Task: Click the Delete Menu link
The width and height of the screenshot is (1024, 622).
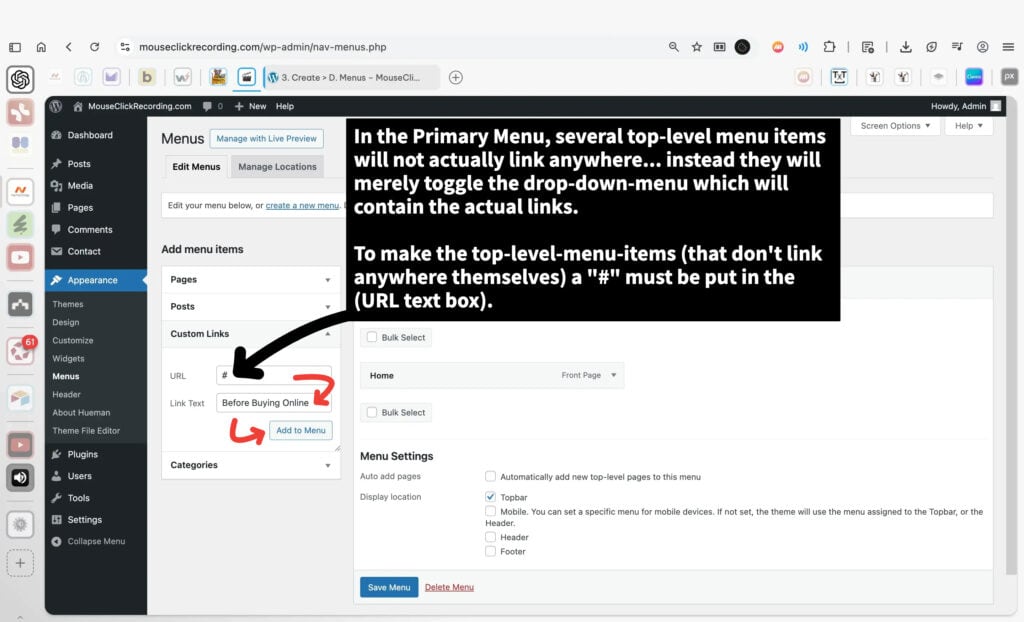Action: (449, 587)
